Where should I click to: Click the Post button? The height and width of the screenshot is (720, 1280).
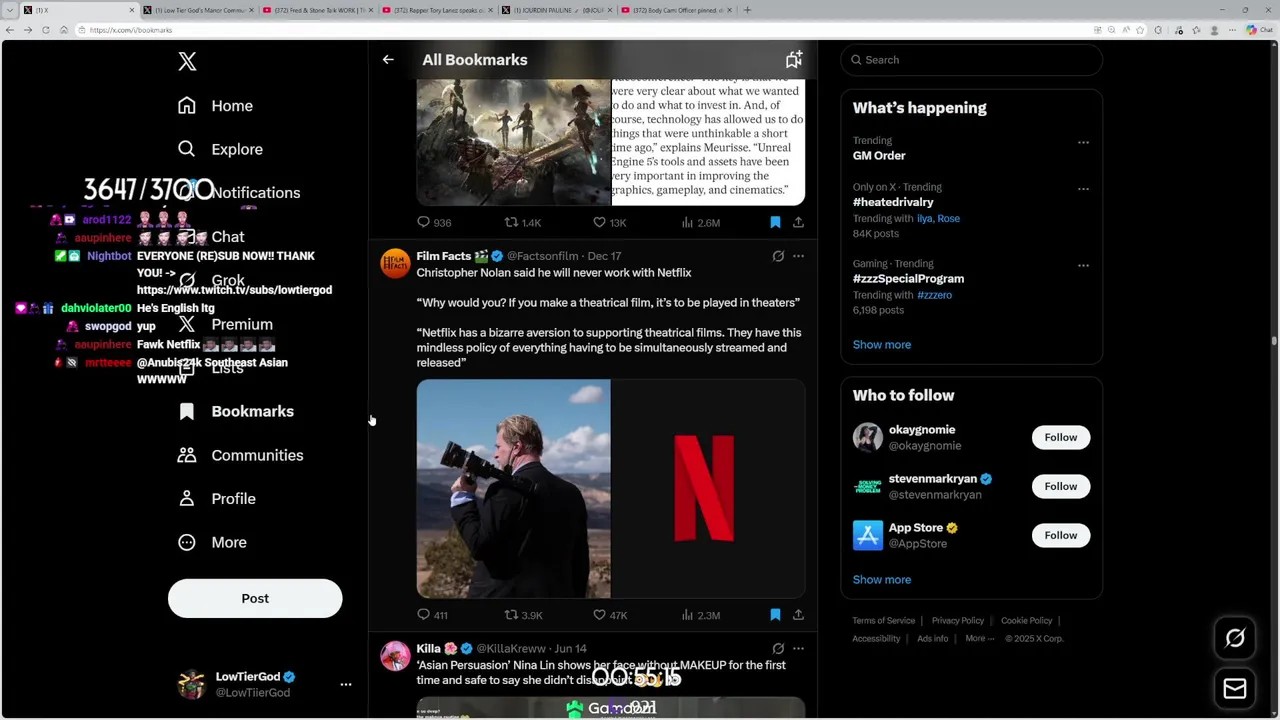pos(255,598)
